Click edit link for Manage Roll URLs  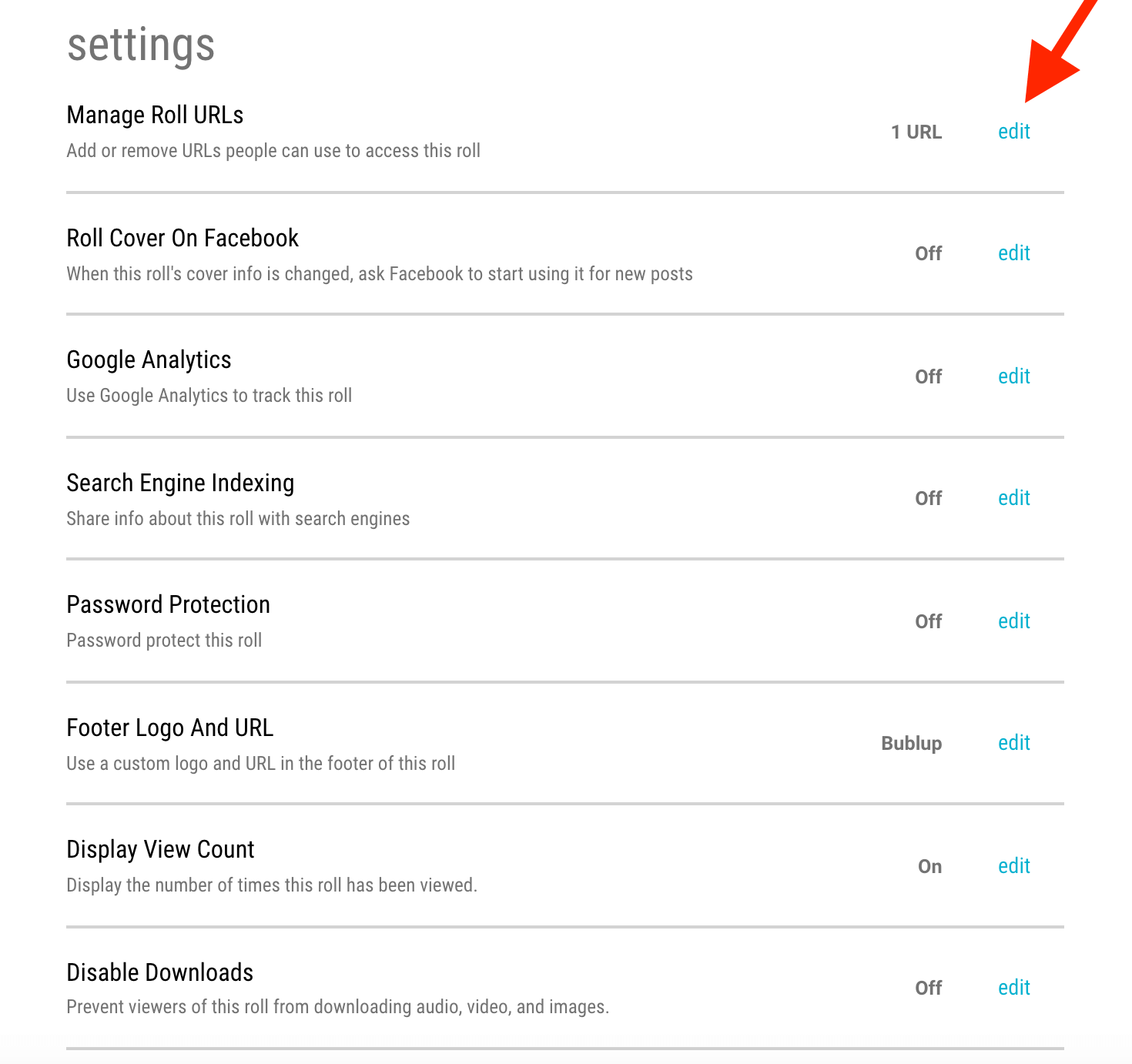coord(1014,132)
